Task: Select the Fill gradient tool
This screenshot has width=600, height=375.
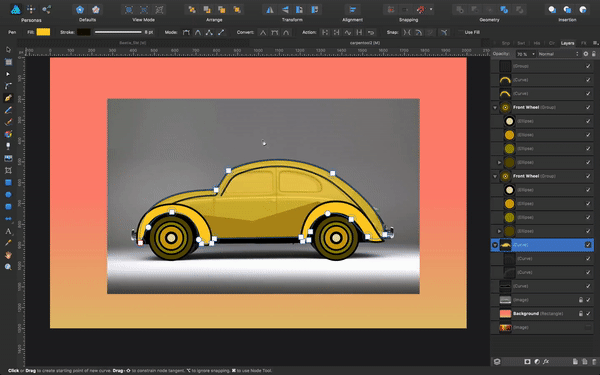Action: (x=8, y=134)
